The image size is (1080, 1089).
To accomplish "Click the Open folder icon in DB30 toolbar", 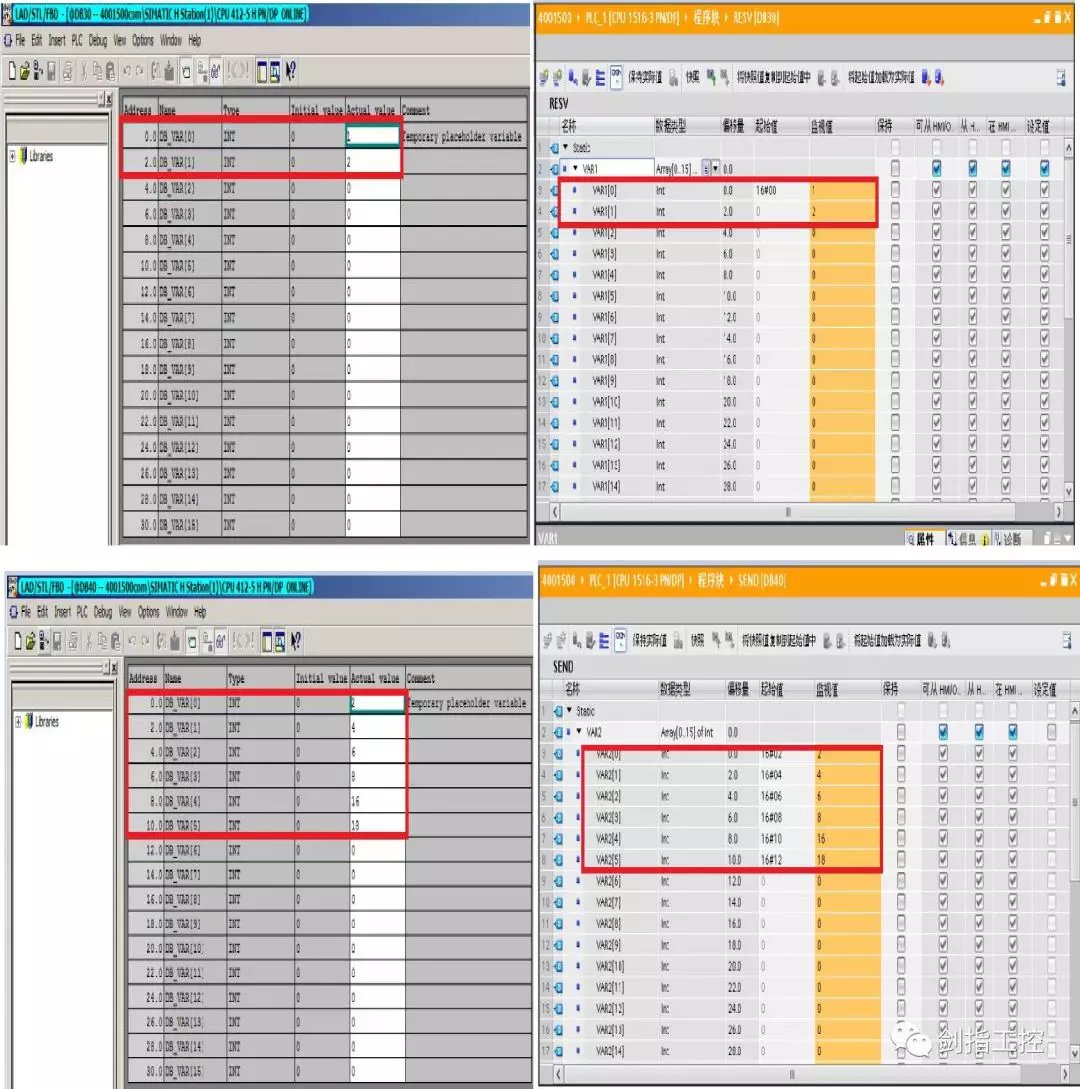I will (x=26, y=71).
